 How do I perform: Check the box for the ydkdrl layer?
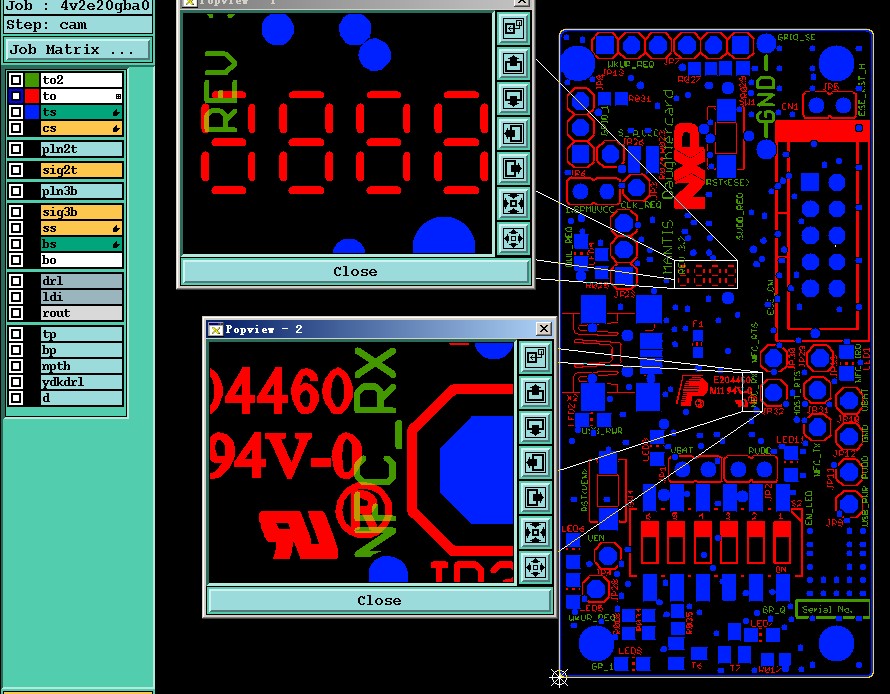[16, 382]
